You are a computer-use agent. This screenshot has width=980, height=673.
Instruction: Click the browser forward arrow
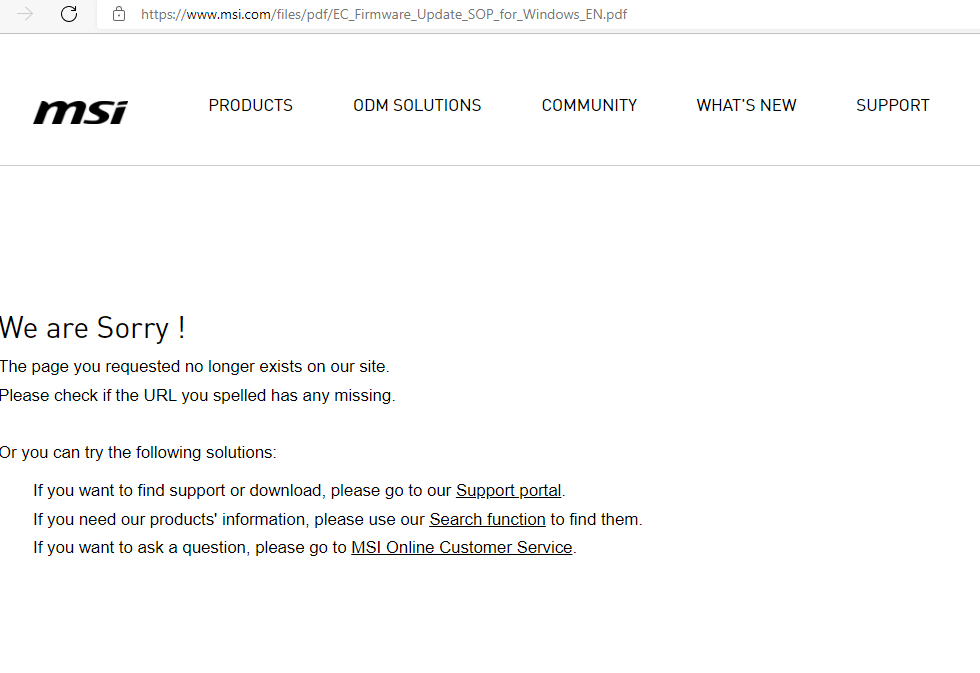tap(25, 14)
